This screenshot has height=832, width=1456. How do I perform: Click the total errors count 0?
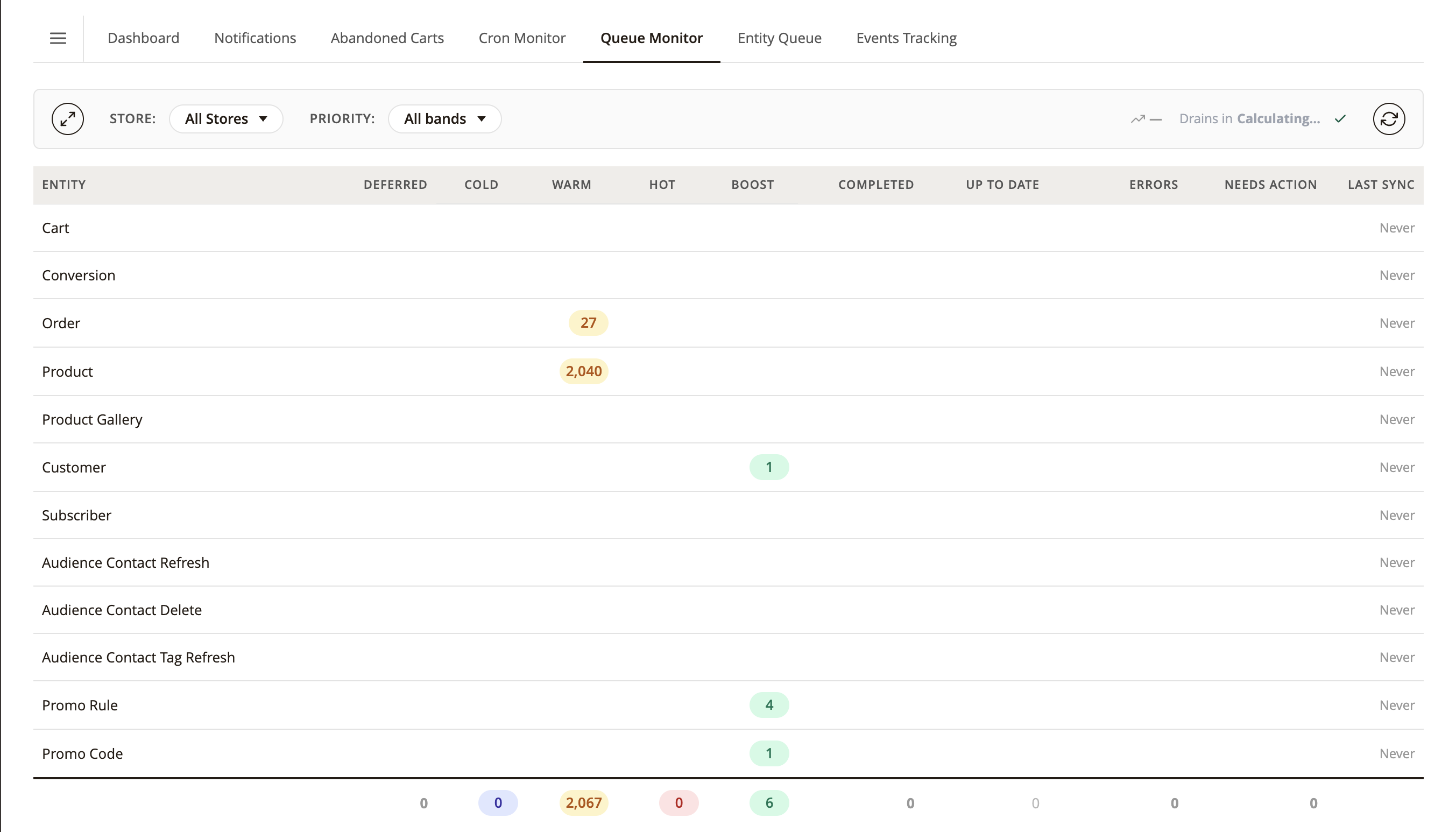click(1174, 803)
